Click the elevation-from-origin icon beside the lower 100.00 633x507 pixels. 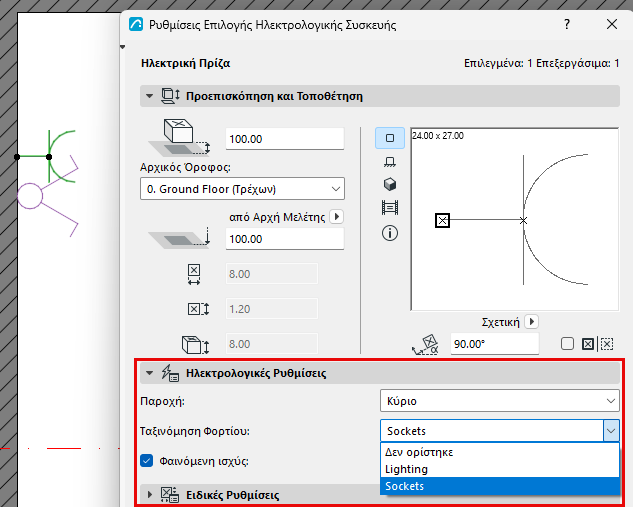point(180,238)
